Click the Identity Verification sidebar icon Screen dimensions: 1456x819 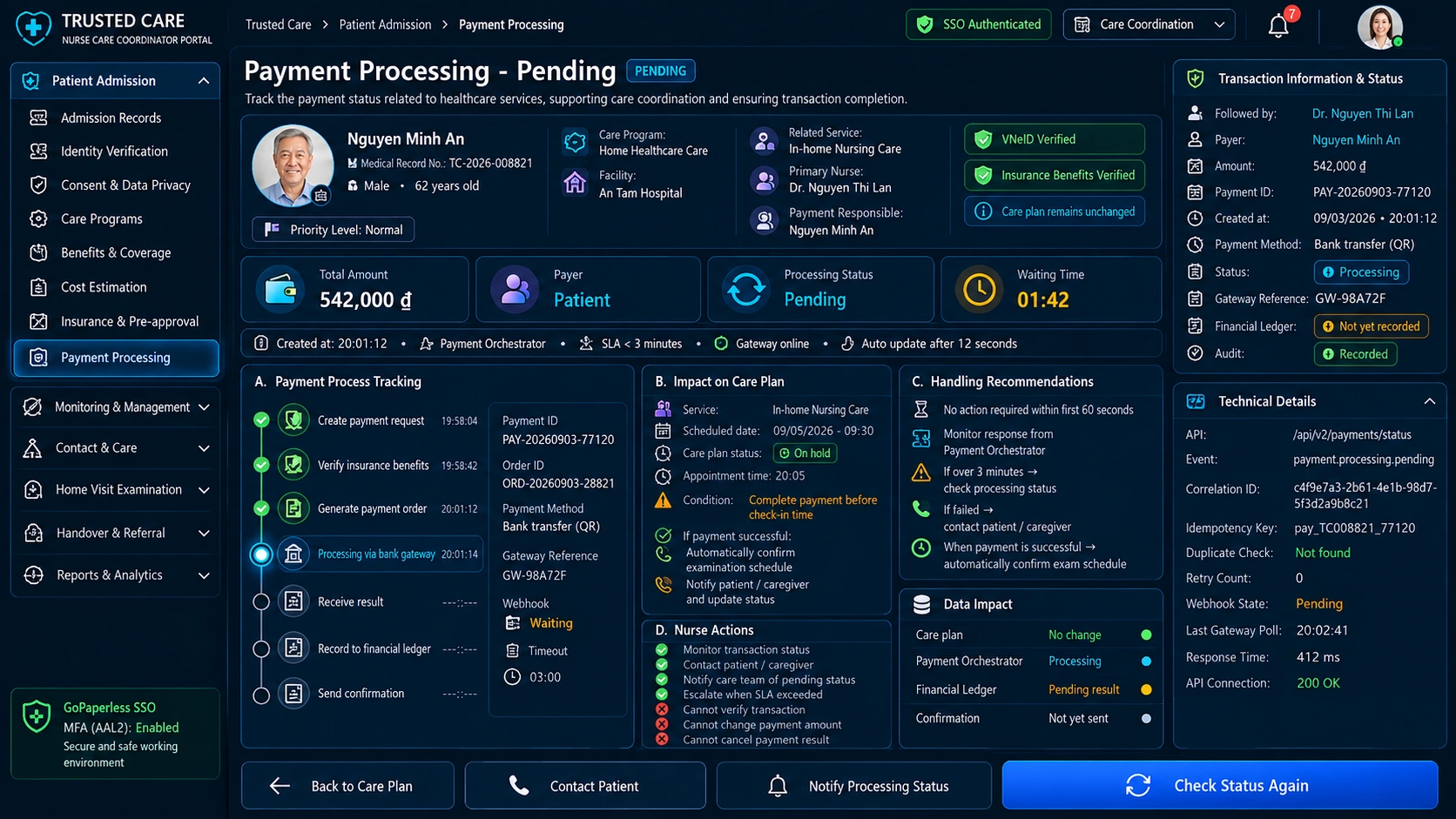pos(38,151)
